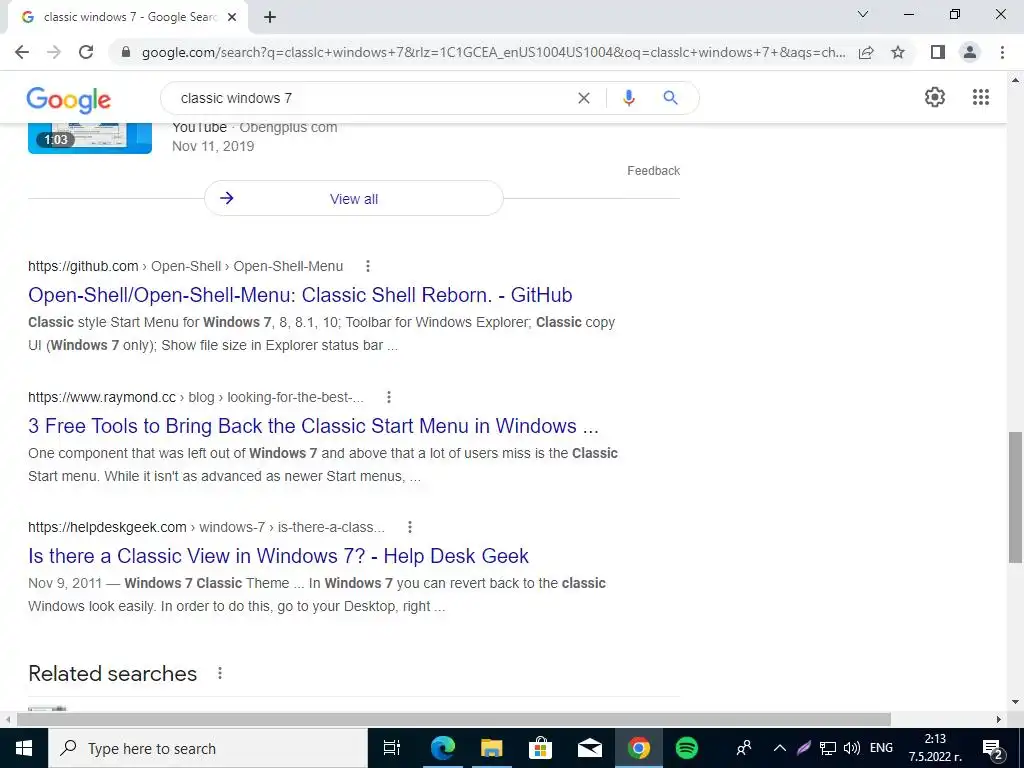Image resolution: width=1024 pixels, height=768 pixels.
Task: Switch to Chrome in taskbar
Action: 638,748
